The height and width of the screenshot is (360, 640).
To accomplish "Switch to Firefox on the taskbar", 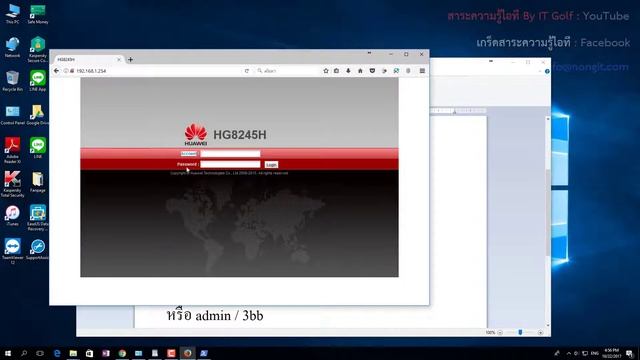I will (187, 353).
